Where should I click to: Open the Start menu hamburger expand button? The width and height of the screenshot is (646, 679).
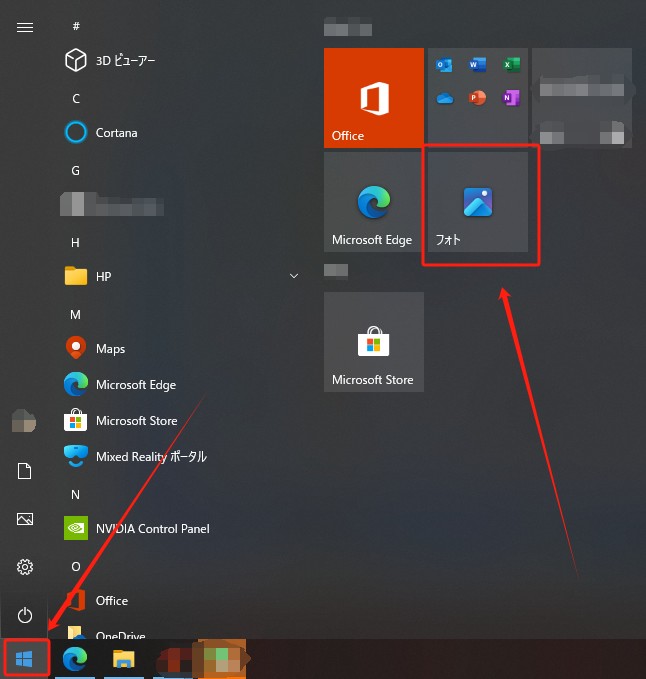coord(25,28)
